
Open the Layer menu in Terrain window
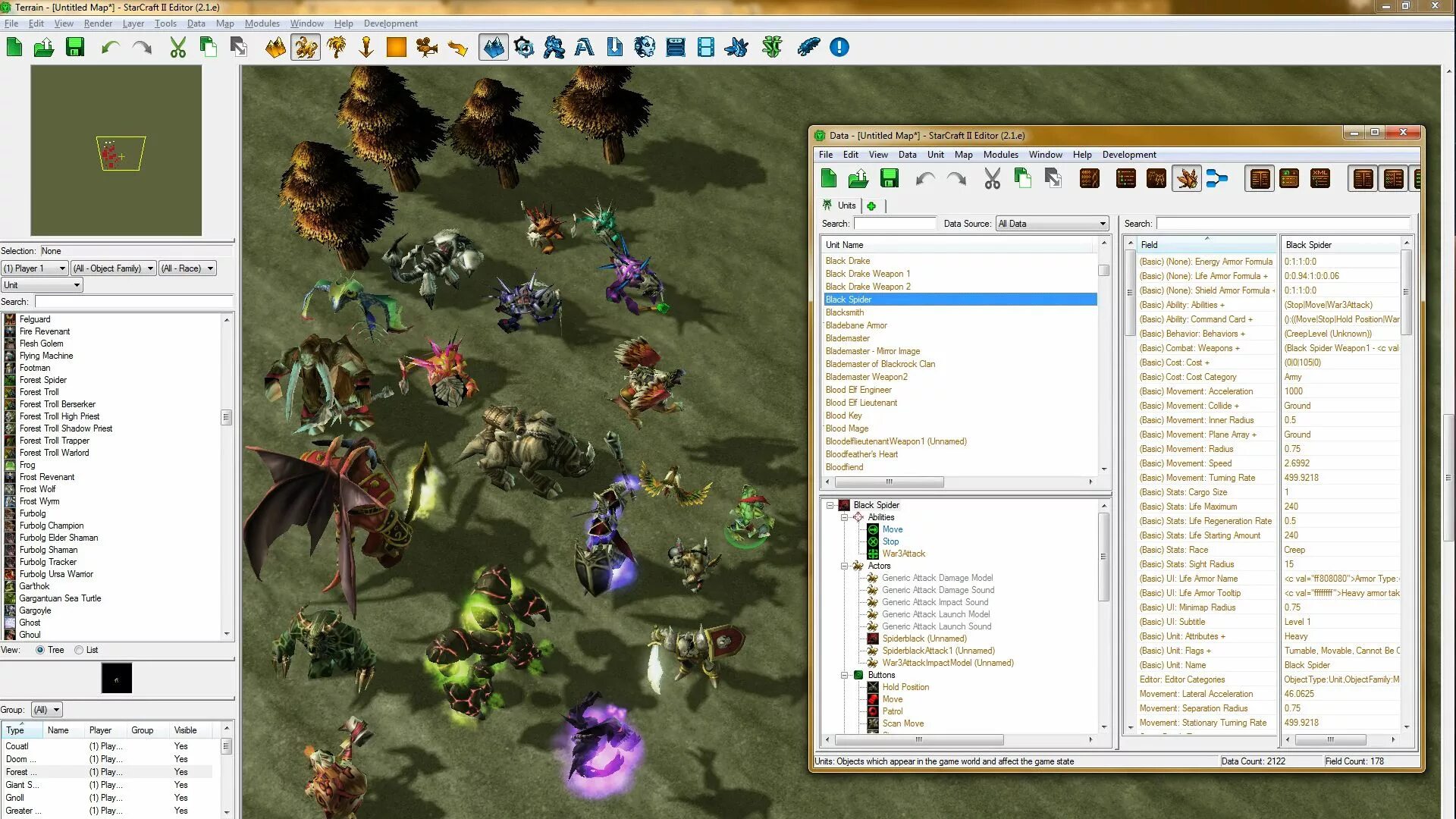pyautogui.click(x=133, y=24)
